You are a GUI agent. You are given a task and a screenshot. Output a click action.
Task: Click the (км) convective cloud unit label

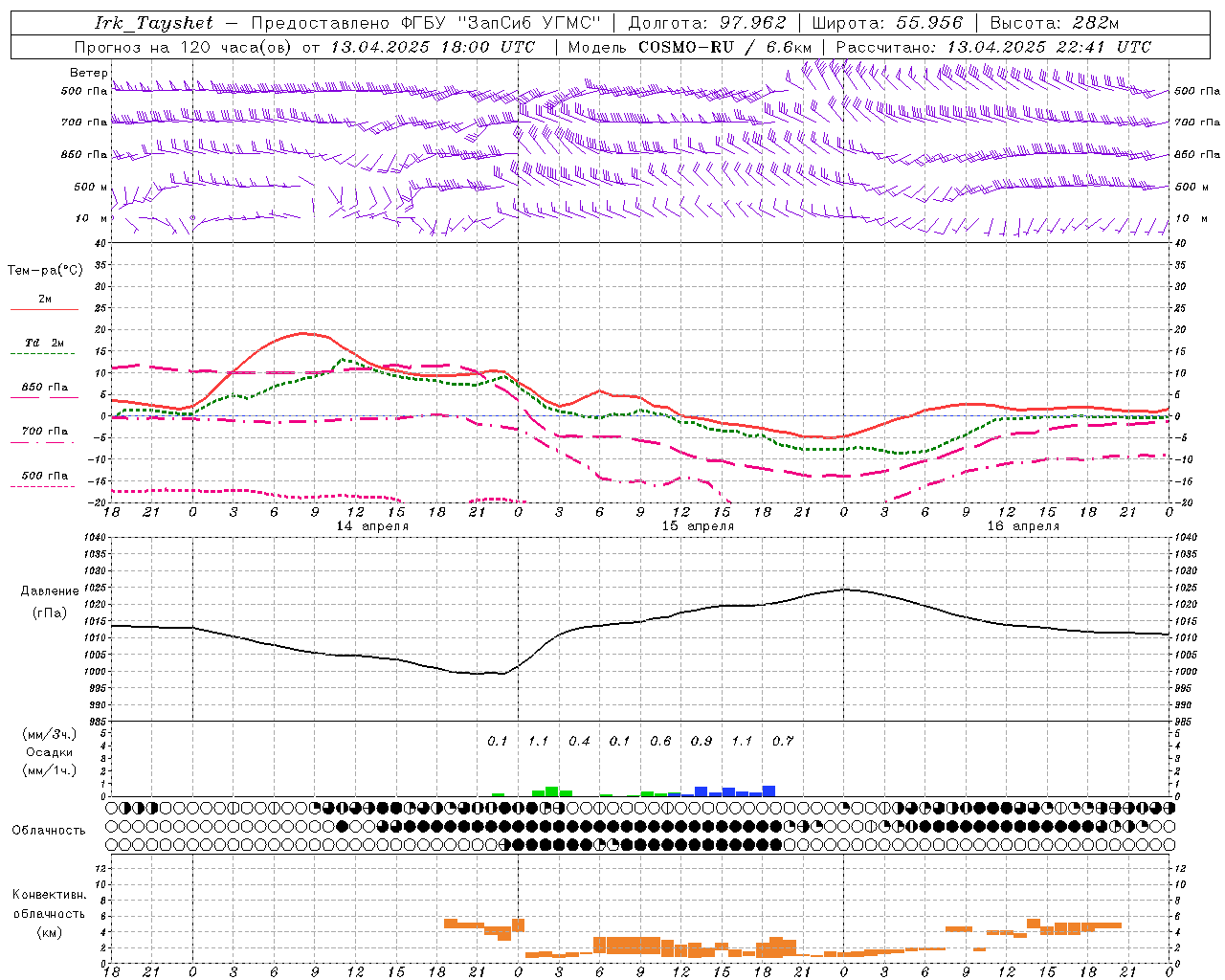click(x=49, y=932)
